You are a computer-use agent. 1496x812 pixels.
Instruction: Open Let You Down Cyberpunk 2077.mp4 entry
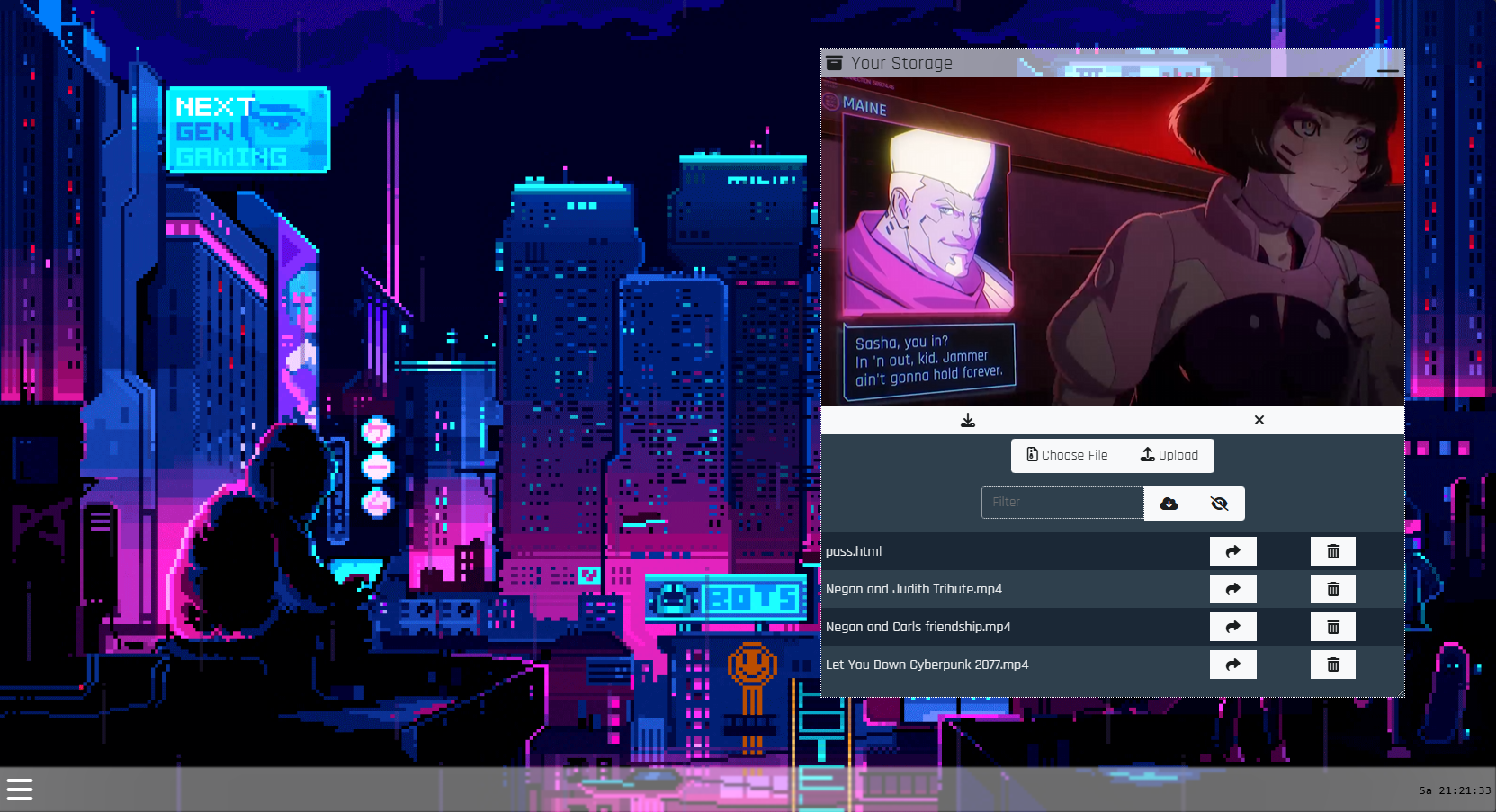click(927, 665)
